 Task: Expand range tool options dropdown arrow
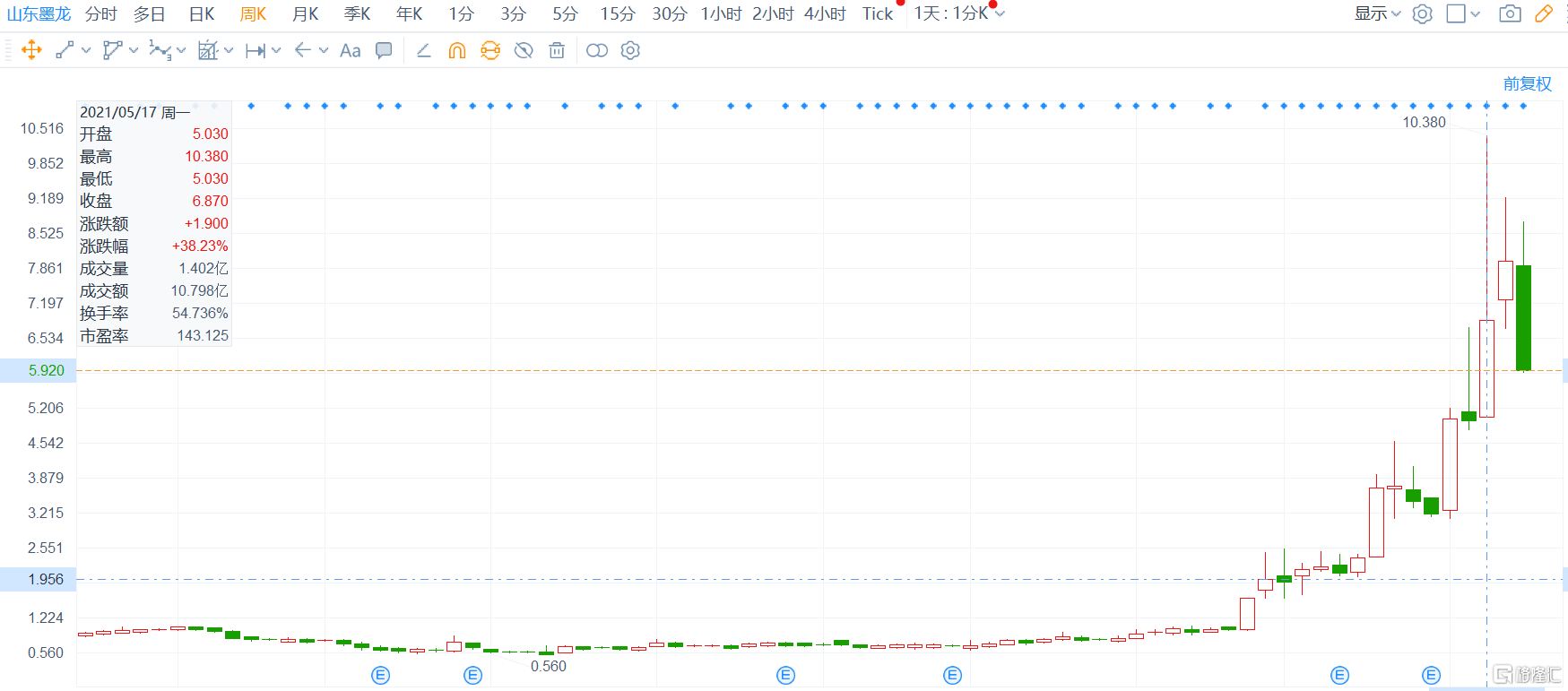tap(276, 50)
